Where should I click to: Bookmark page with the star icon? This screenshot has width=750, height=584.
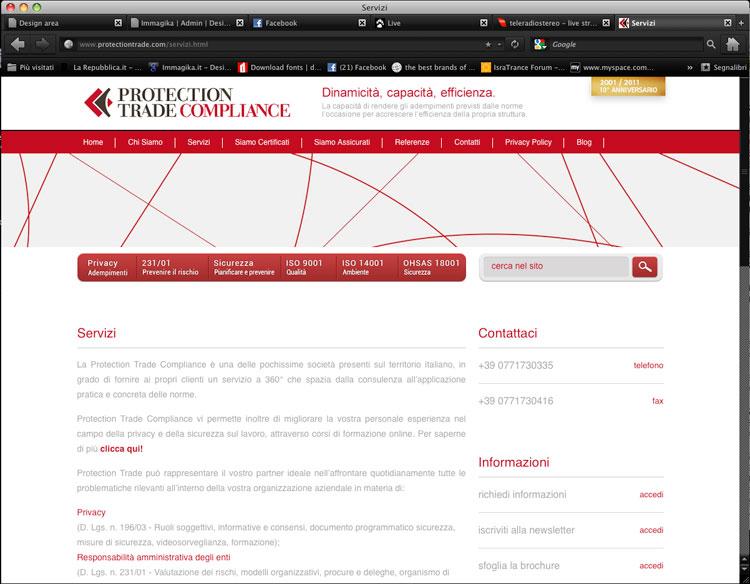[x=488, y=44]
